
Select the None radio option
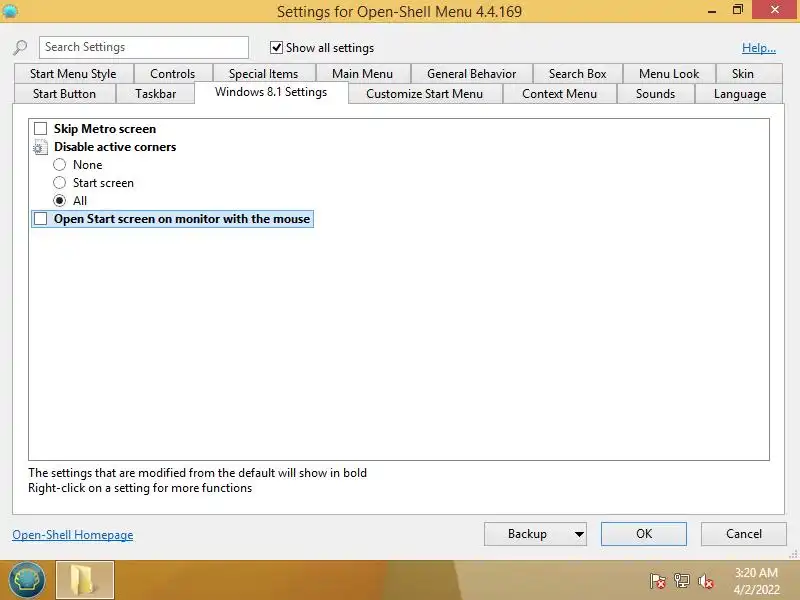point(60,165)
